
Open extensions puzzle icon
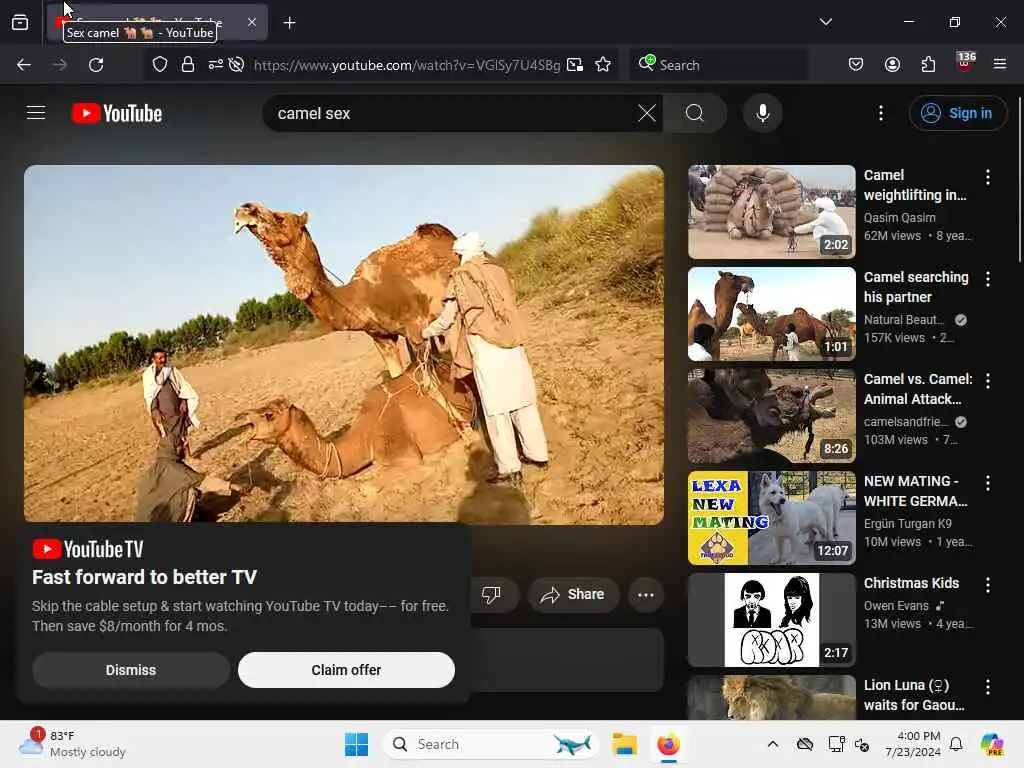point(928,64)
